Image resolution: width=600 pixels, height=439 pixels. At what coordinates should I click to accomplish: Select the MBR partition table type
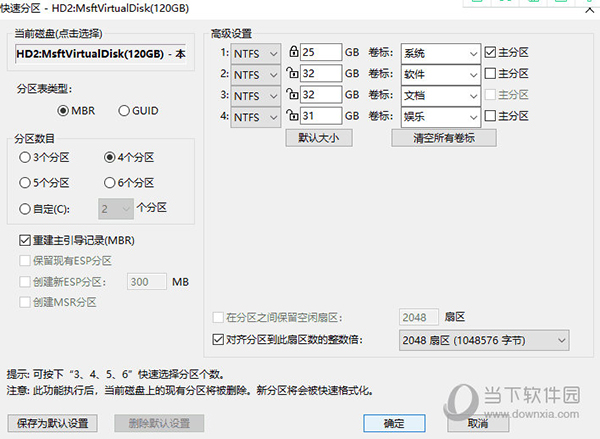click(x=76, y=111)
